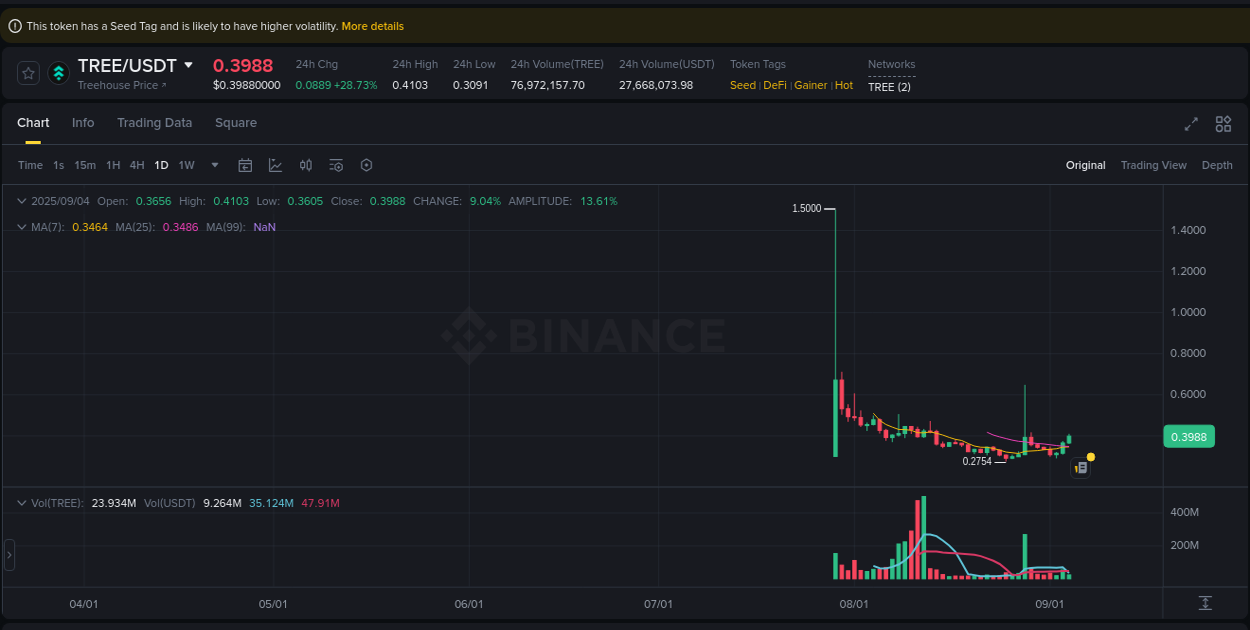Click the Treehouse token logo icon
This screenshot has width=1250, height=630.
58,72
